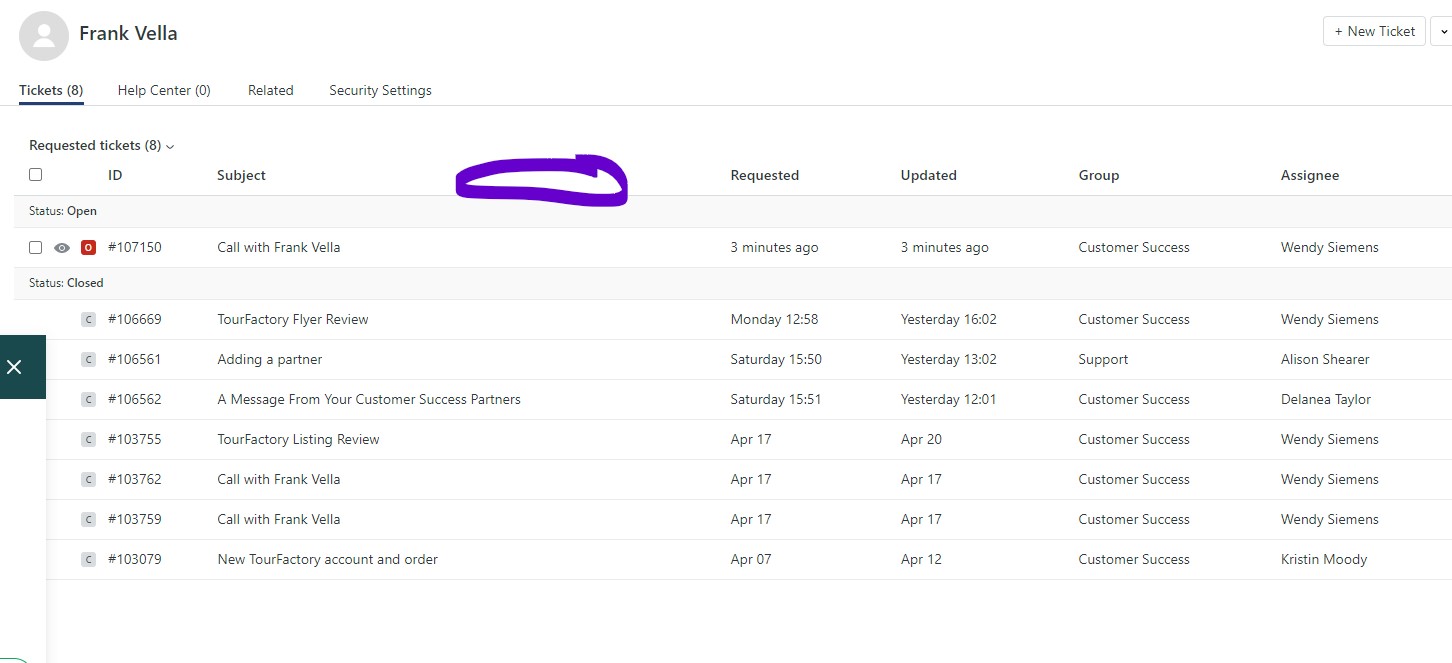Click closed status badge for ticket #103079

pyautogui.click(x=88, y=560)
